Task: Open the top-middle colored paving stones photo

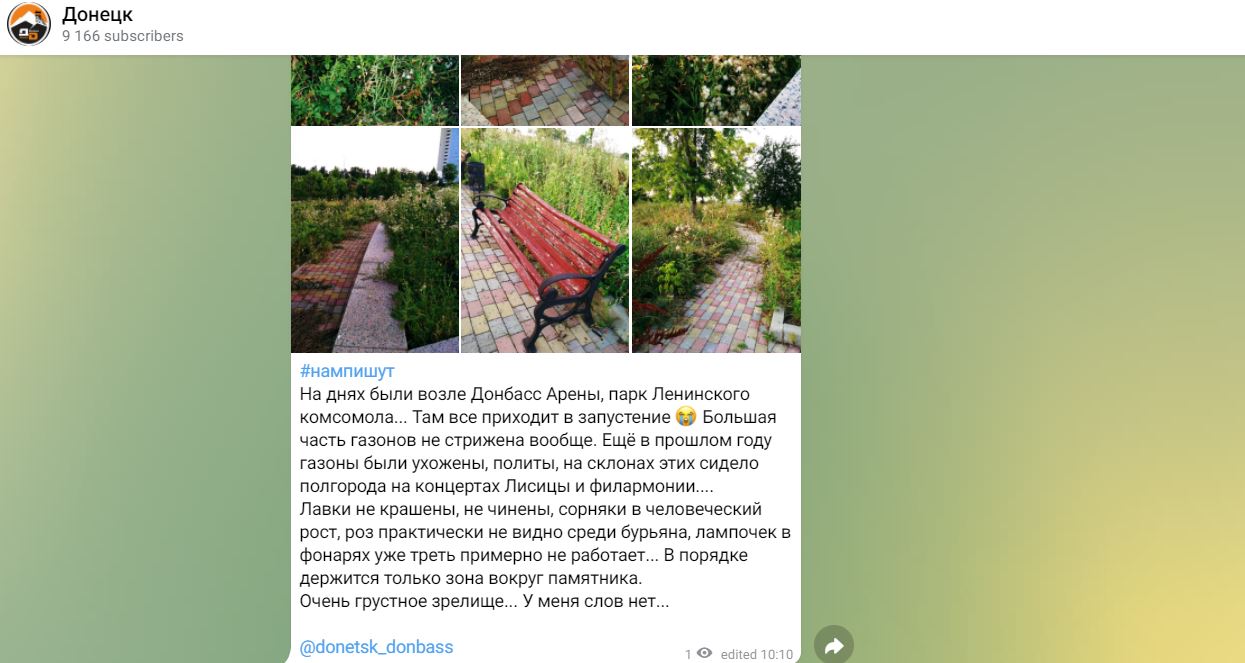Action: coord(545,90)
